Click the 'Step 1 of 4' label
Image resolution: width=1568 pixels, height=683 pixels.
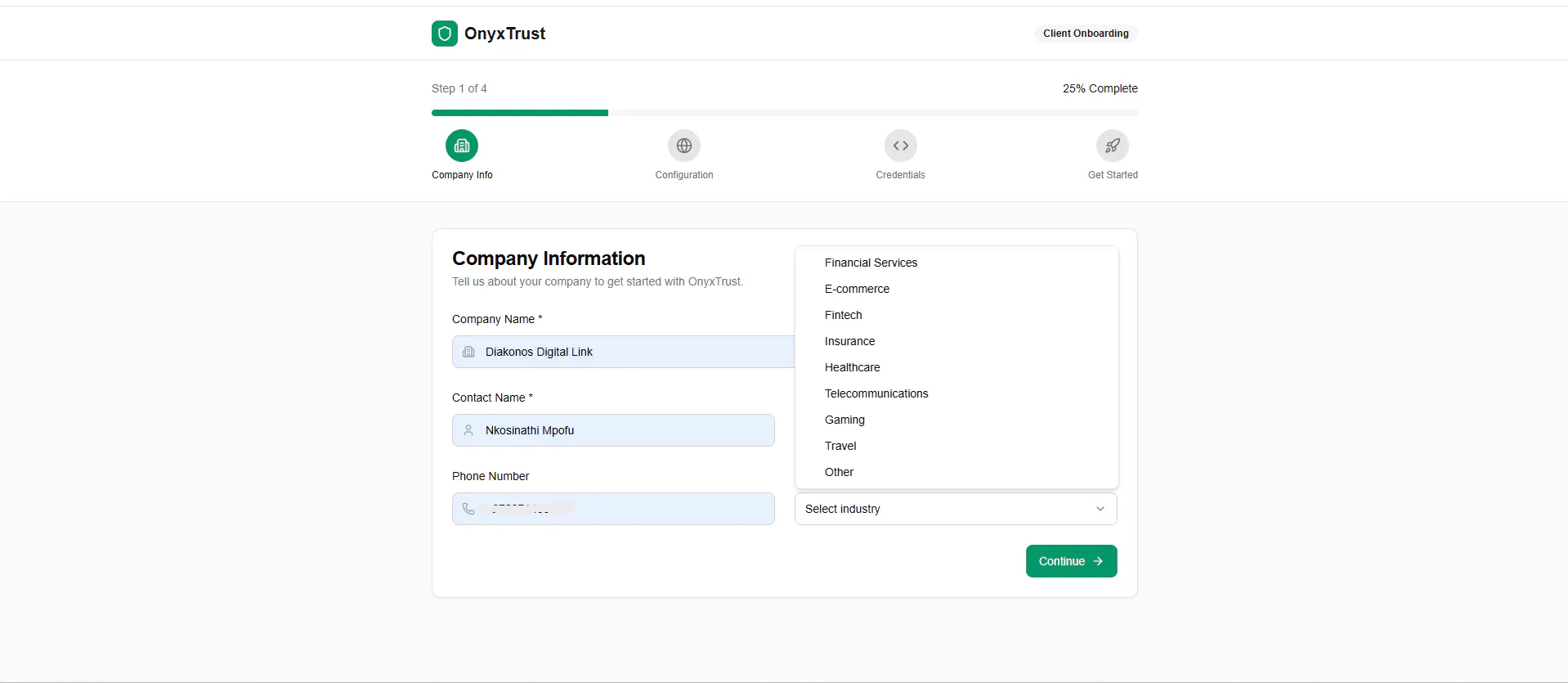(x=459, y=88)
